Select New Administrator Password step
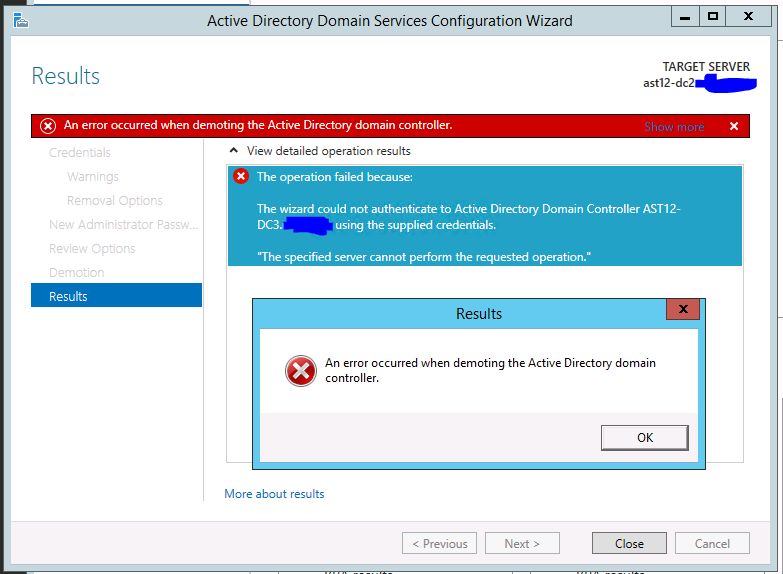Image resolution: width=783 pixels, height=574 pixels. point(123,224)
